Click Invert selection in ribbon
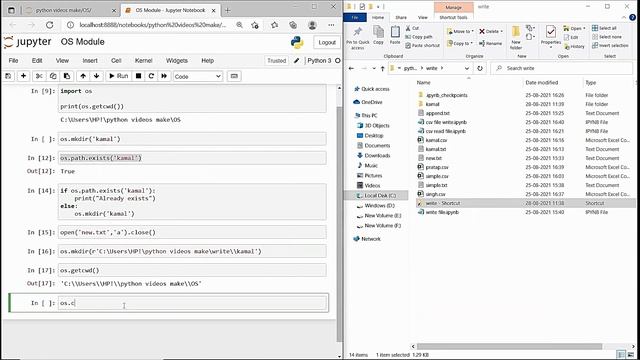Viewport: 640px width, 360px height. pos(610,45)
